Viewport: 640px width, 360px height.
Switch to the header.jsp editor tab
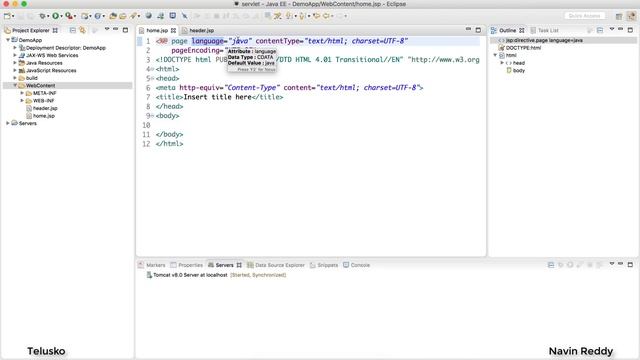201,31
